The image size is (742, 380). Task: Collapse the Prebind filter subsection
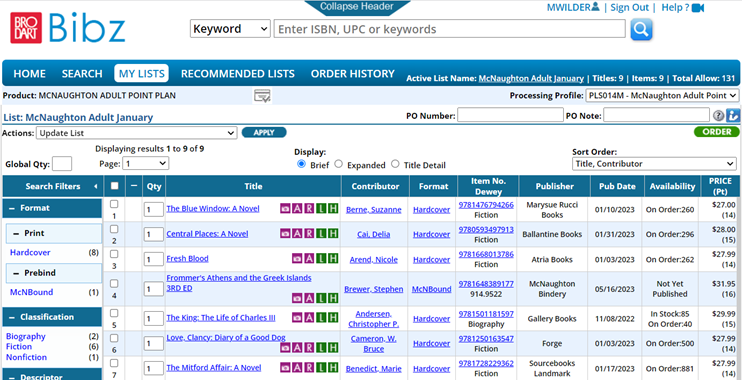16,273
